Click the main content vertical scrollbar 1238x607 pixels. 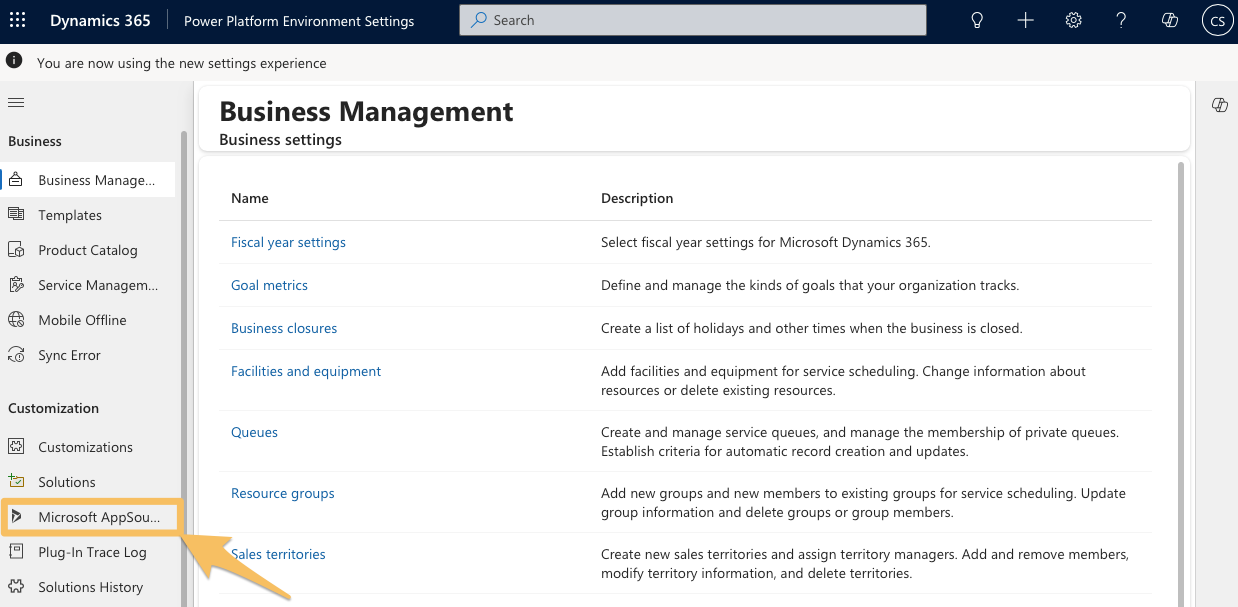point(1181,380)
